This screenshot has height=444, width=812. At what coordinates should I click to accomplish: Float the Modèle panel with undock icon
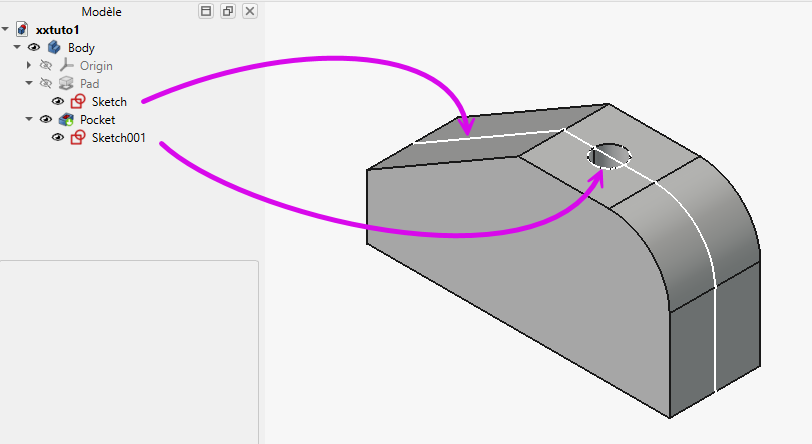pos(228,11)
